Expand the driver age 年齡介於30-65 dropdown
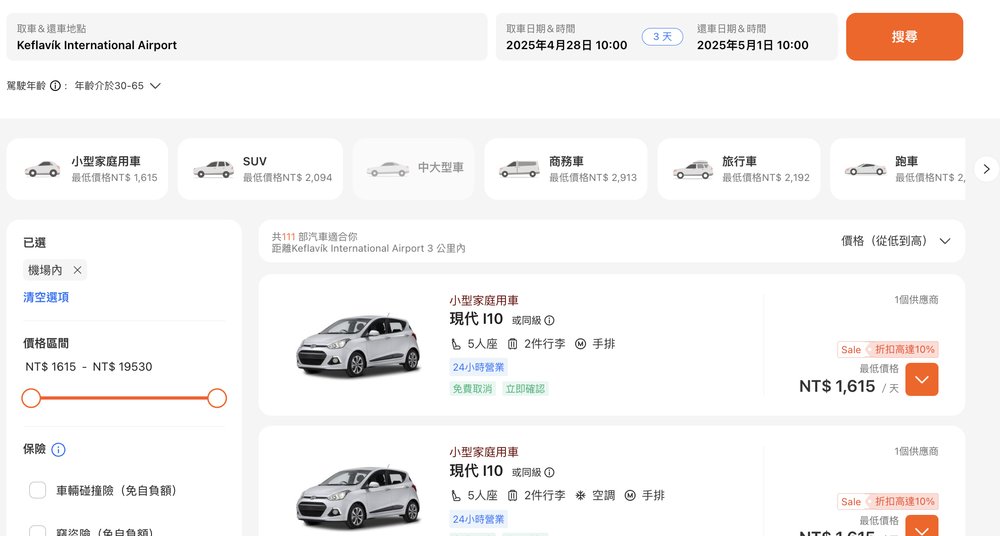 pos(155,86)
